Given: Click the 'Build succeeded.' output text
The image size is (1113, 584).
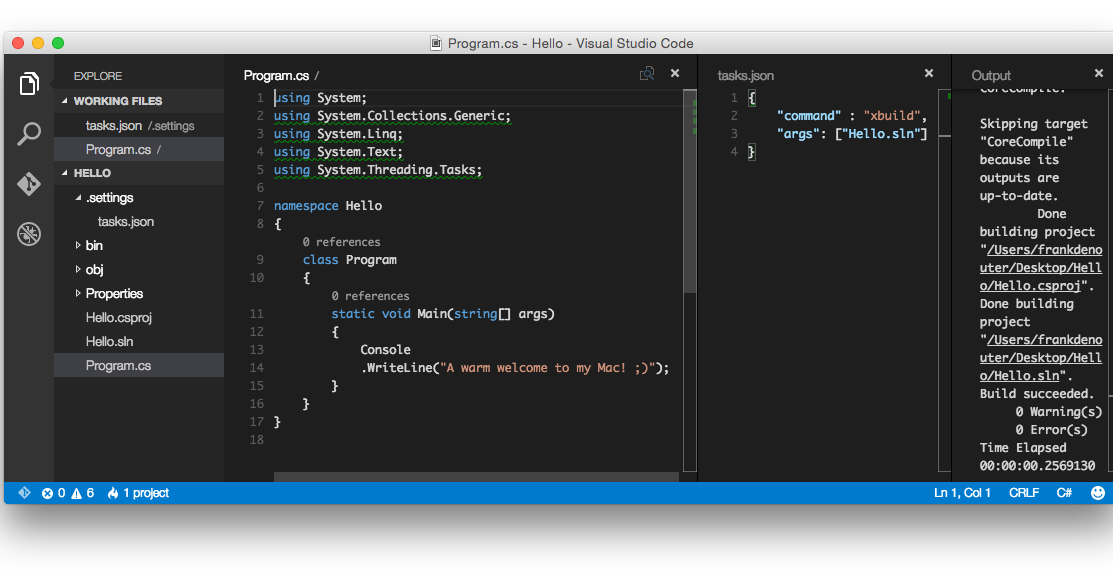Looking at the screenshot, I should [x=1036, y=394].
